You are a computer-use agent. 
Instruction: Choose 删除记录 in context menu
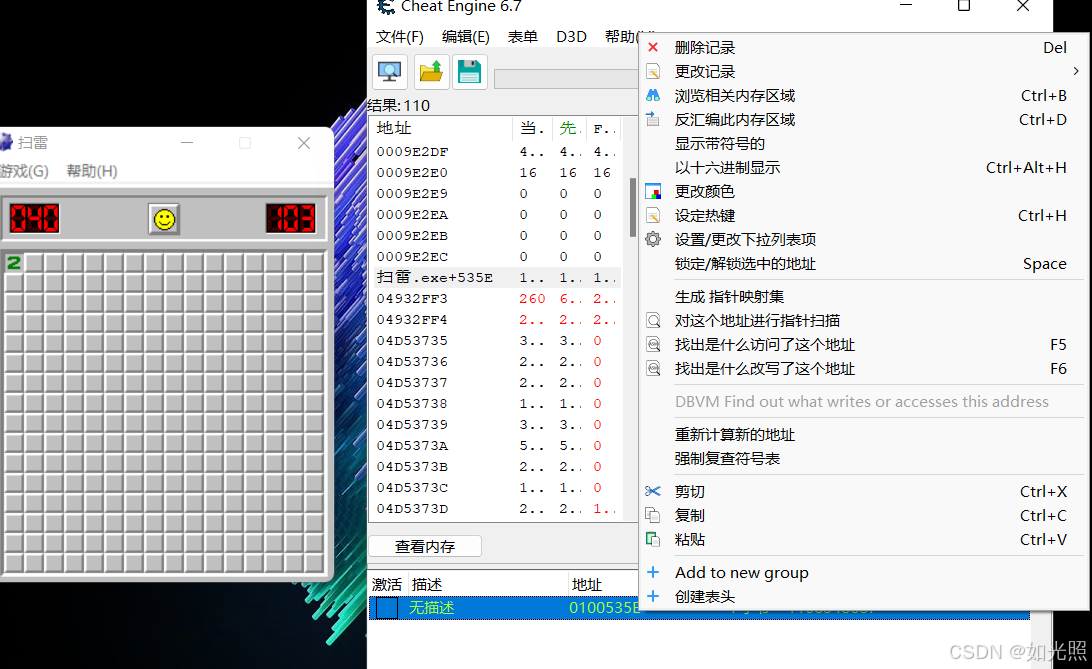click(705, 47)
